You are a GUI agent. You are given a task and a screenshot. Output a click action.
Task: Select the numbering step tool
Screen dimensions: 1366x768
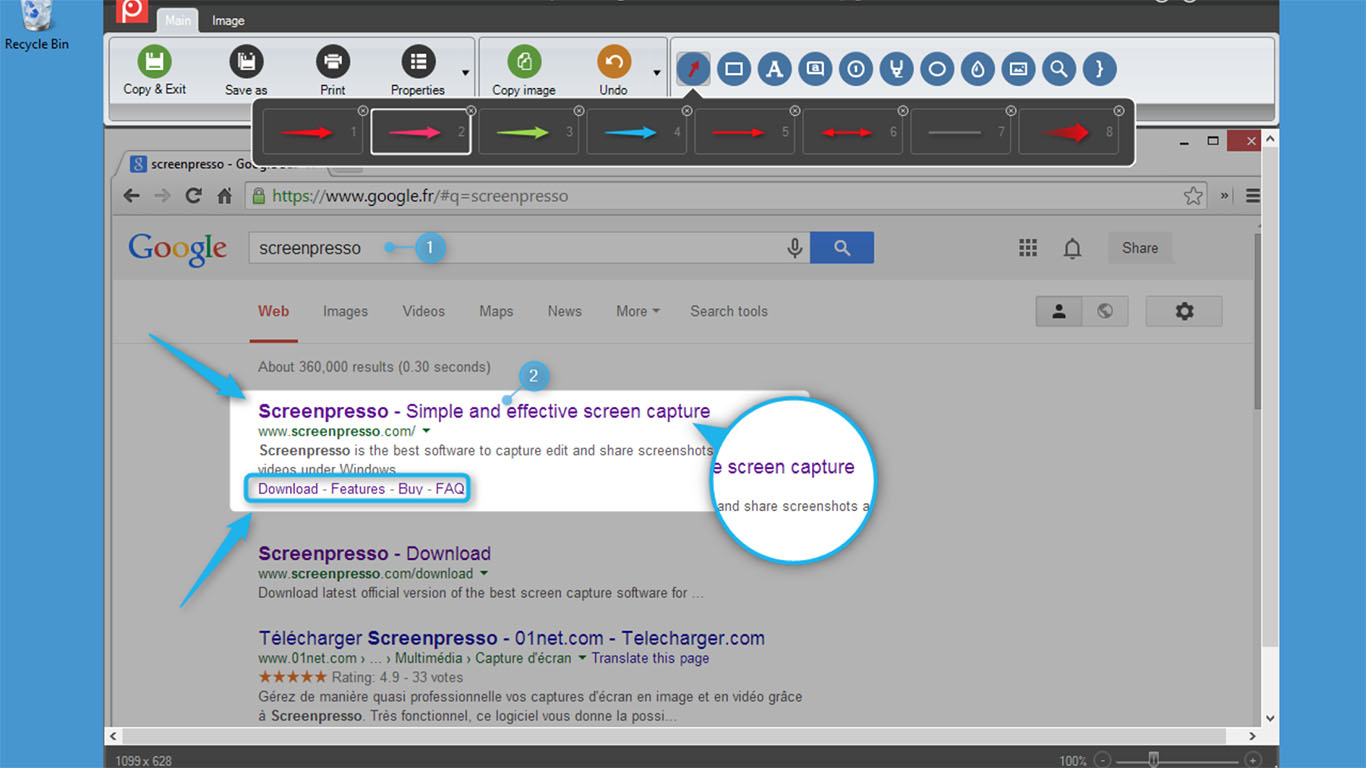tap(856, 69)
